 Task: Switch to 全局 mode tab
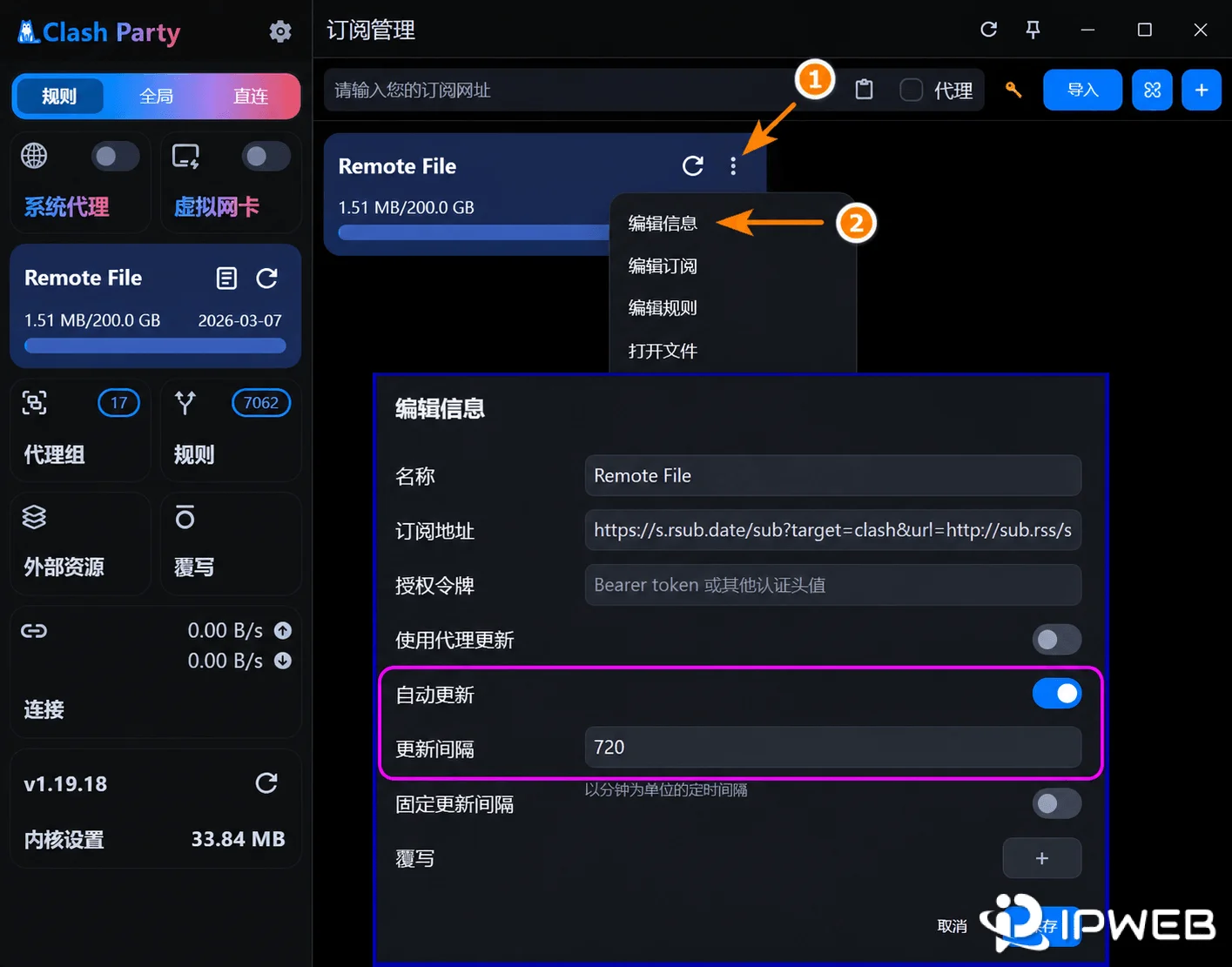click(157, 96)
